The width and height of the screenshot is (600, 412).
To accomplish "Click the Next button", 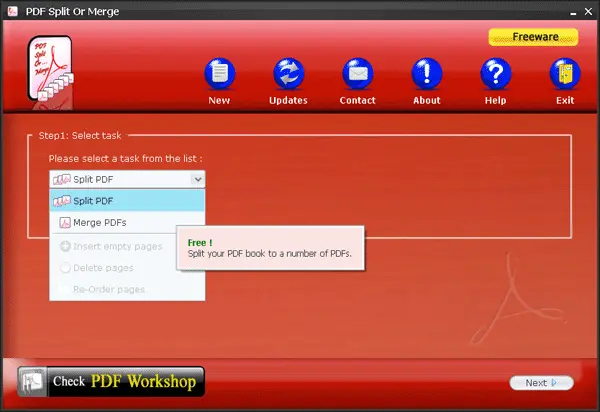I will point(541,383).
